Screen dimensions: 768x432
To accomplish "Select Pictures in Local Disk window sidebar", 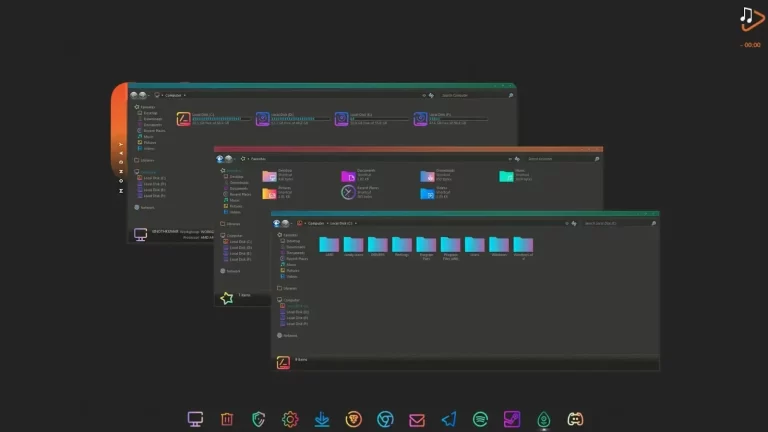I will pyautogui.click(x=290, y=271).
